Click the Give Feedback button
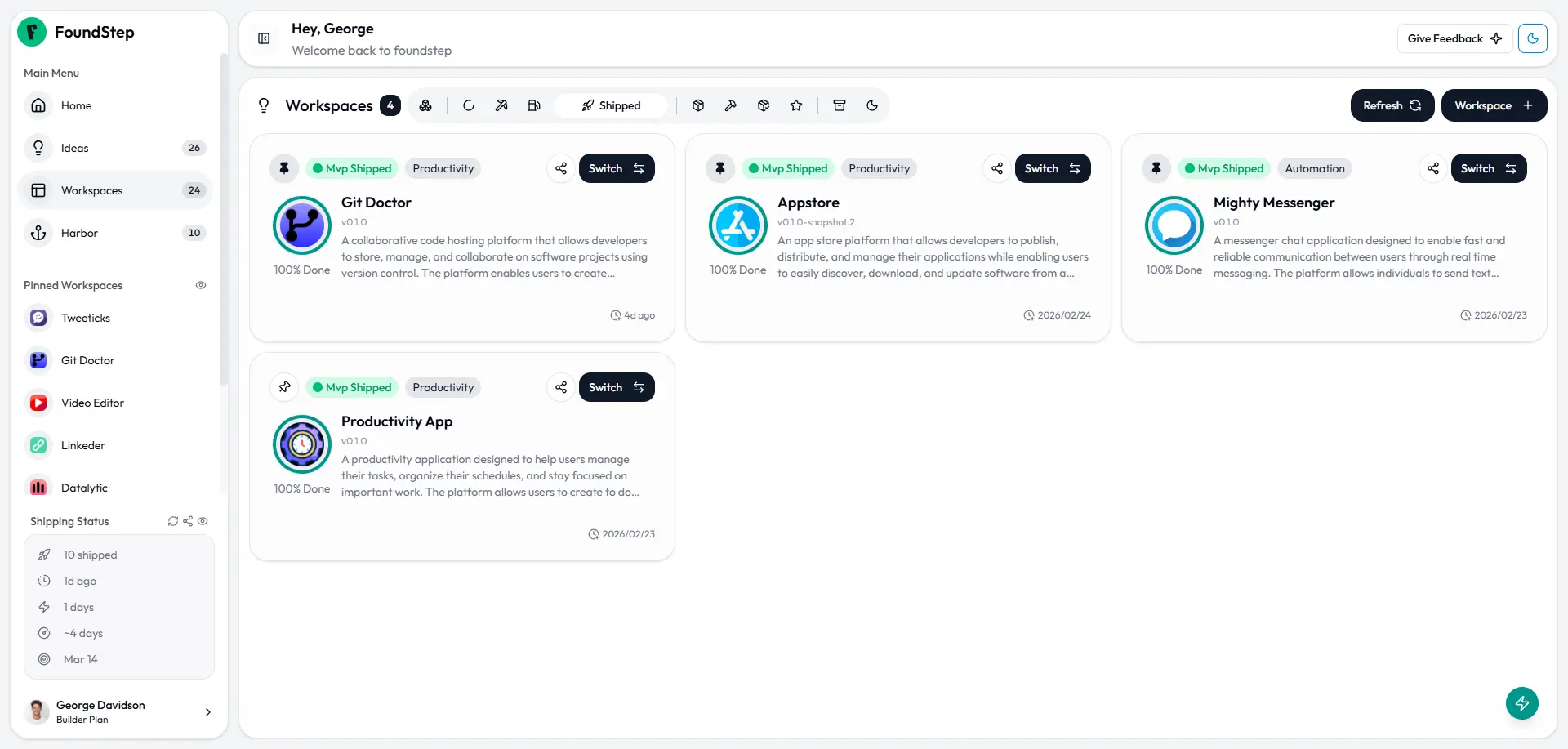The width and height of the screenshot is (1568, 749). tap(1454, 38)
